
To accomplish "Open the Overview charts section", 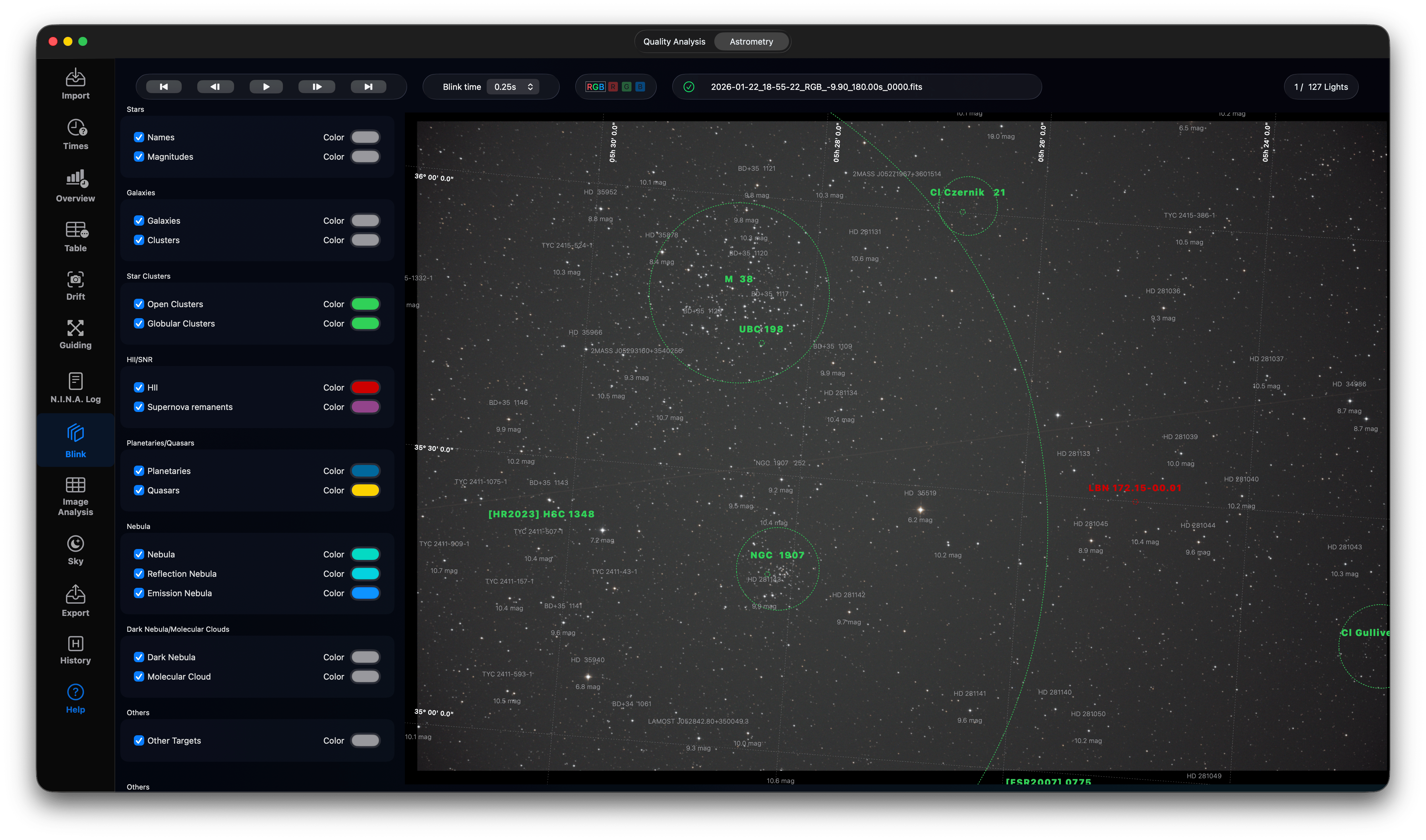I will click(x=75, y=186).
